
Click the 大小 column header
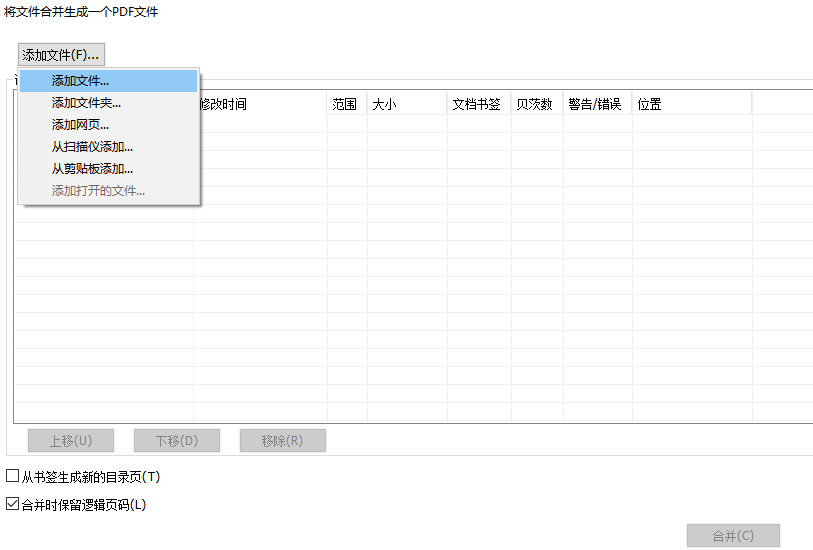point(407,104)
